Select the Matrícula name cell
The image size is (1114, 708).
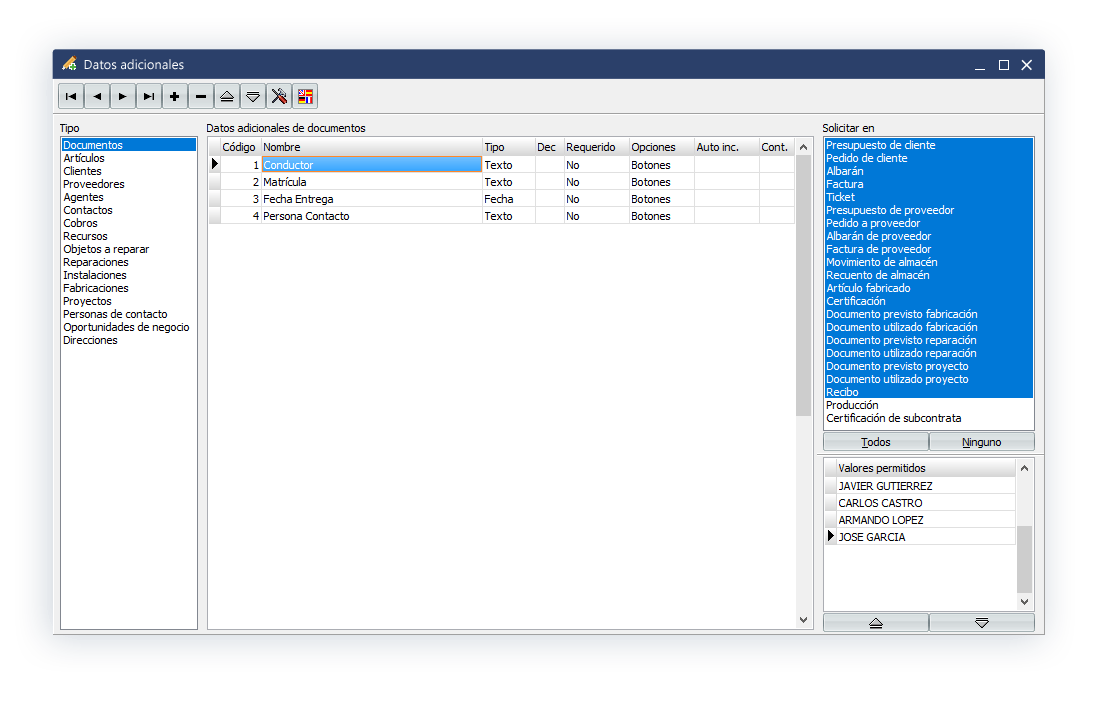(370, 182)
